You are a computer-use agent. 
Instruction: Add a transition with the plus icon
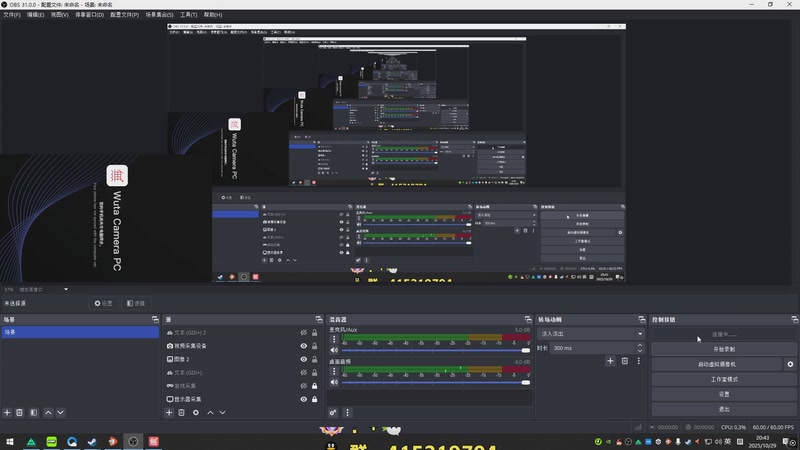(x=610, y=361)
